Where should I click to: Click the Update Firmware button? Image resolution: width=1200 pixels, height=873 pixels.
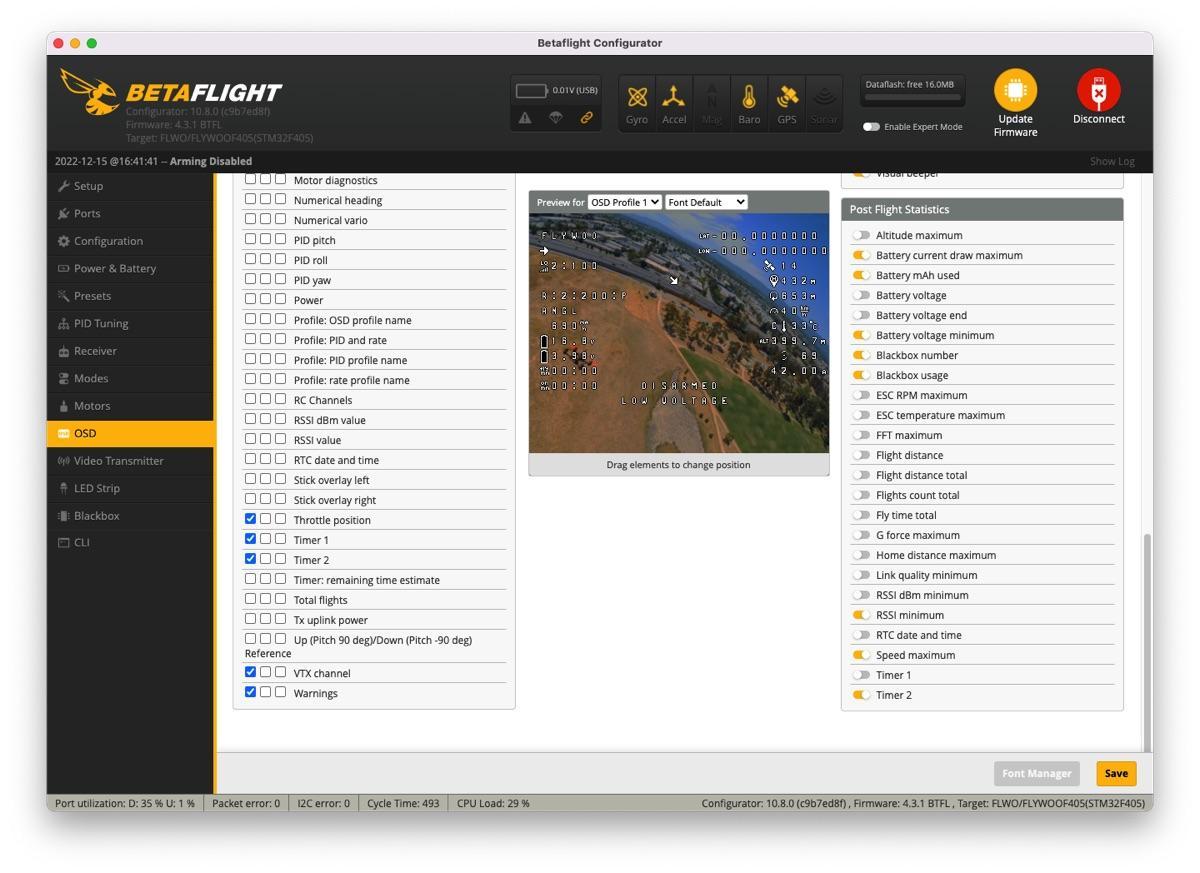(1015, 104)
